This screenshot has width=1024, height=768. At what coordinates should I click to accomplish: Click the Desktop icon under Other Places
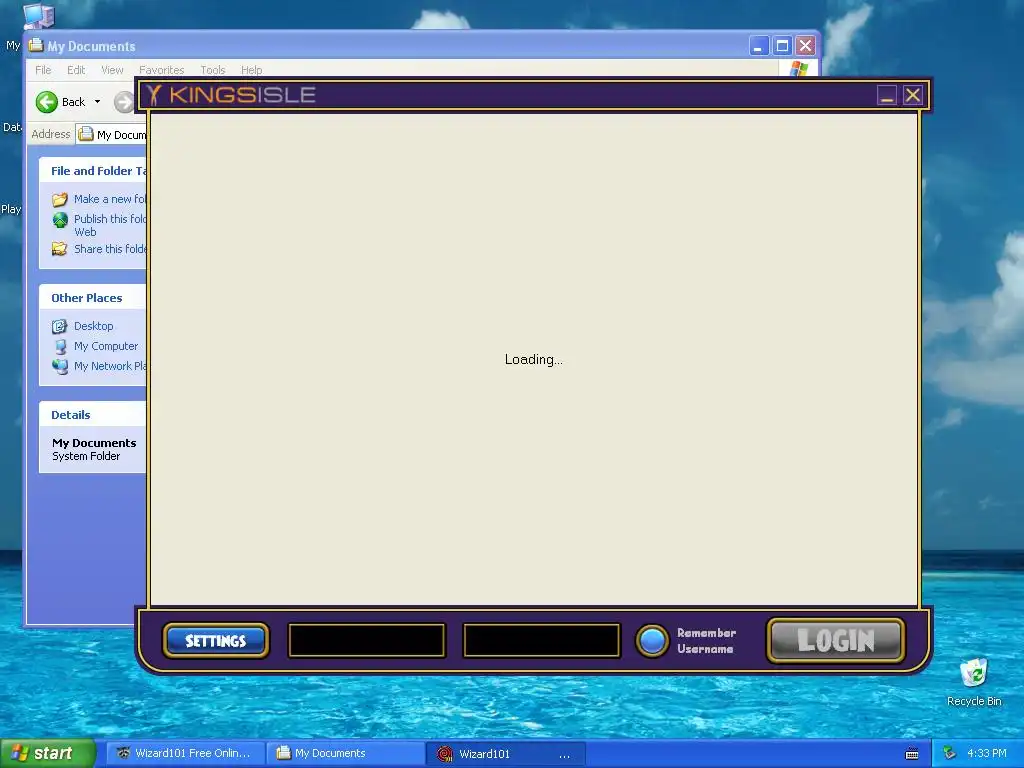click(60, 326)
